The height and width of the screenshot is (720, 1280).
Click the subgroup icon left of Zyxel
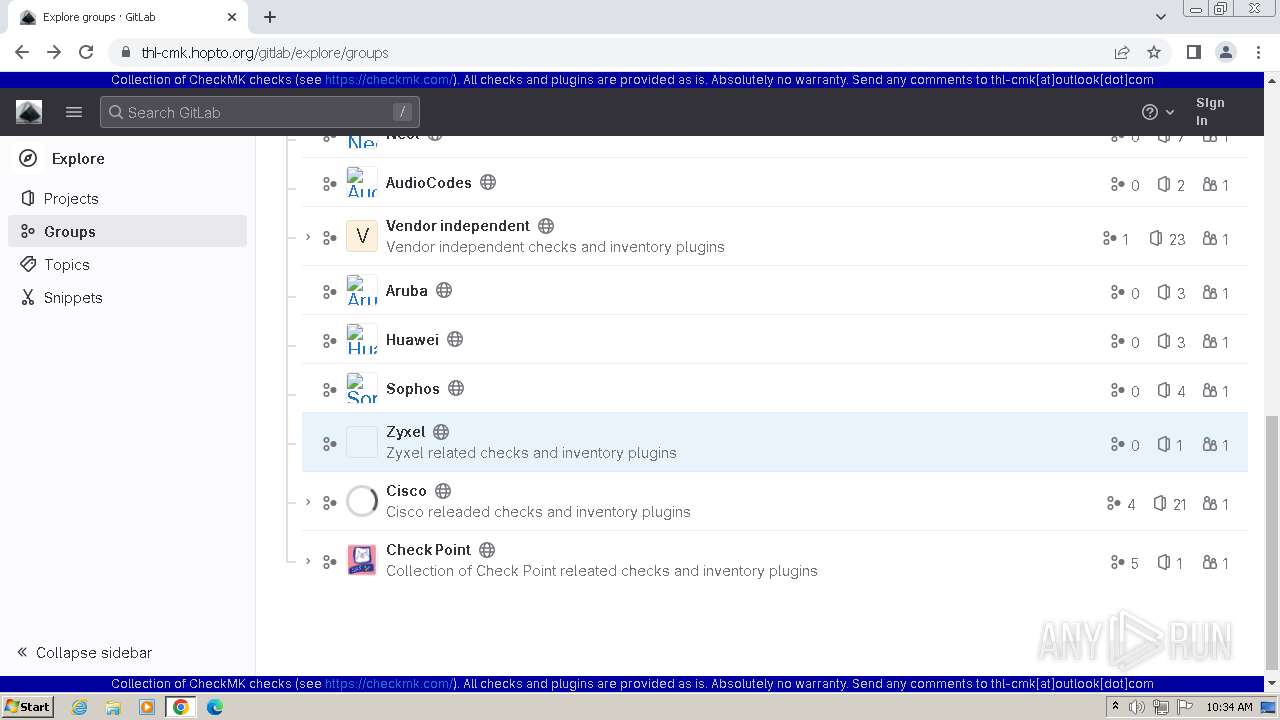(x=329, y=444)
